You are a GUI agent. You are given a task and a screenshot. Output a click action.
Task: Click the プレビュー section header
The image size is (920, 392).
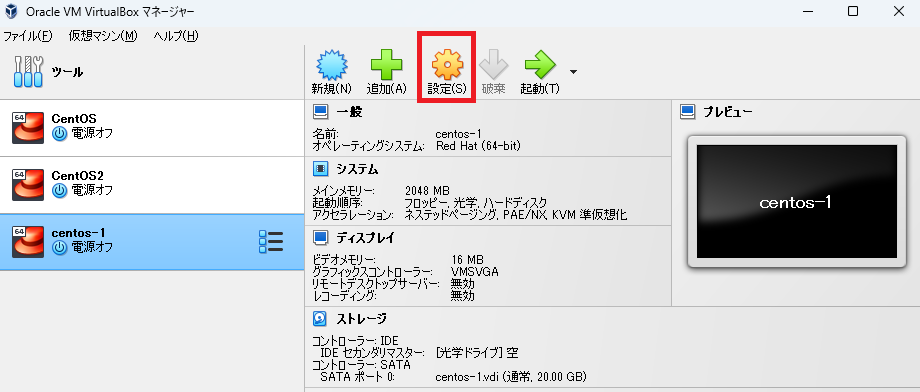(728, 112)
